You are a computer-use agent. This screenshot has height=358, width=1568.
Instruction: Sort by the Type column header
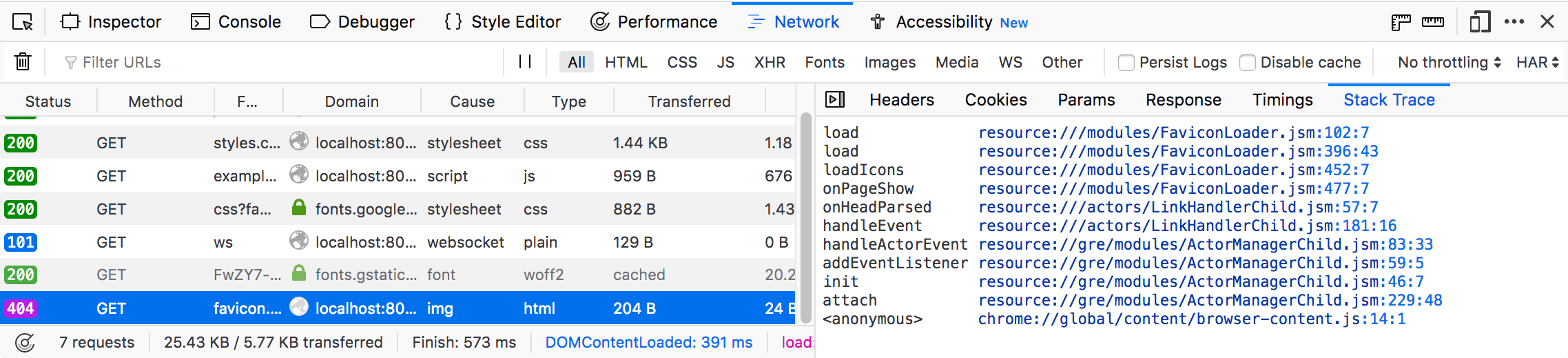[x=569, y=101]
